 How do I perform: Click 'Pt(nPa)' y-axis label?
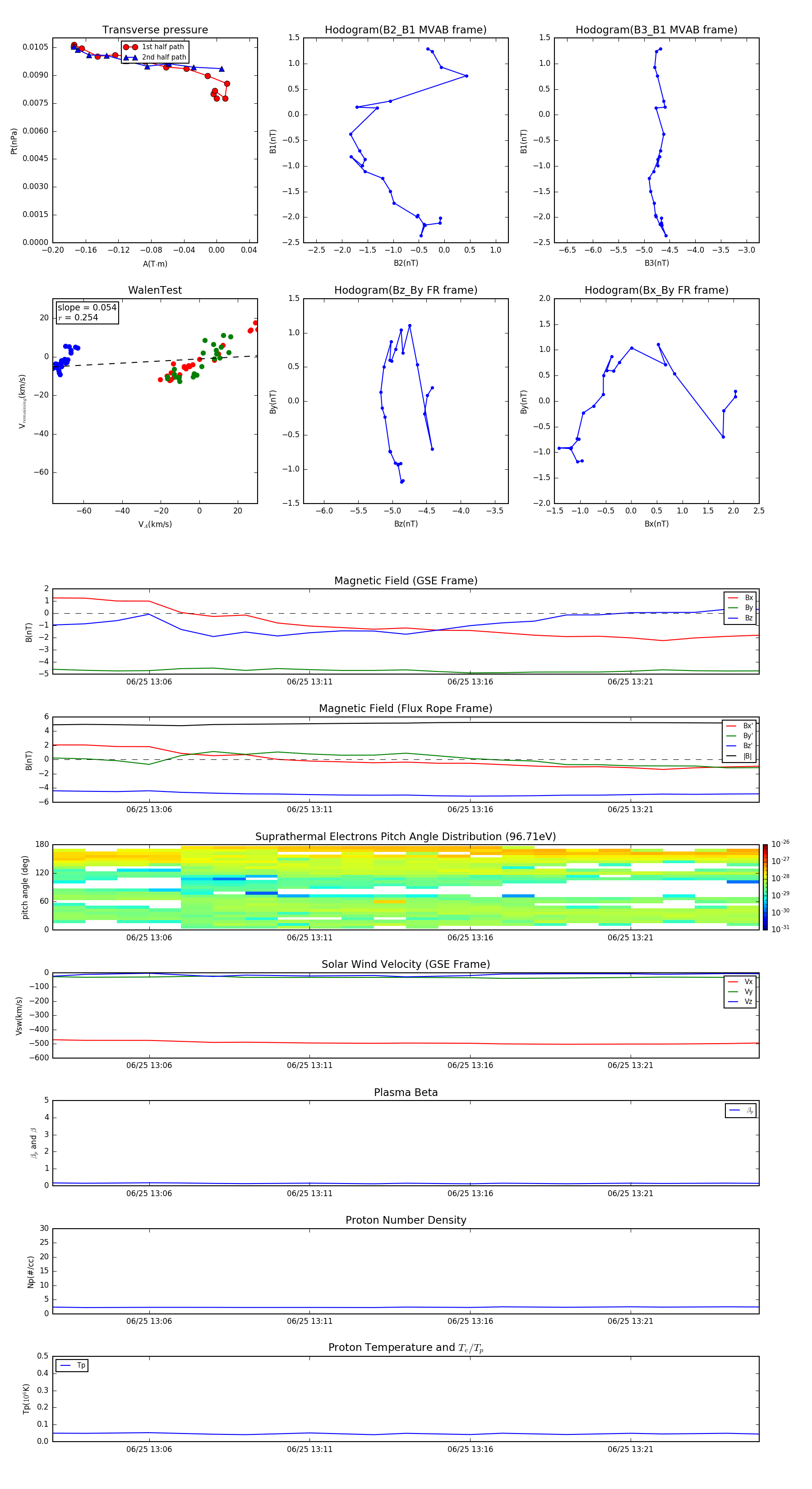click(14, 140)
